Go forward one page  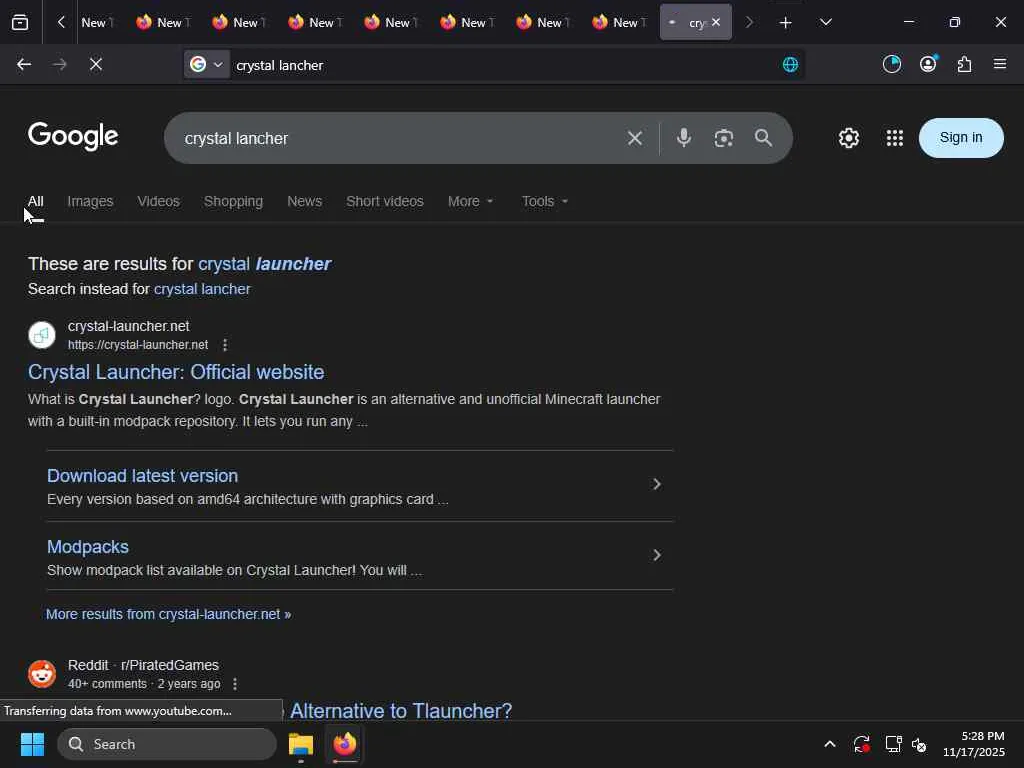(x=59, y=65)
